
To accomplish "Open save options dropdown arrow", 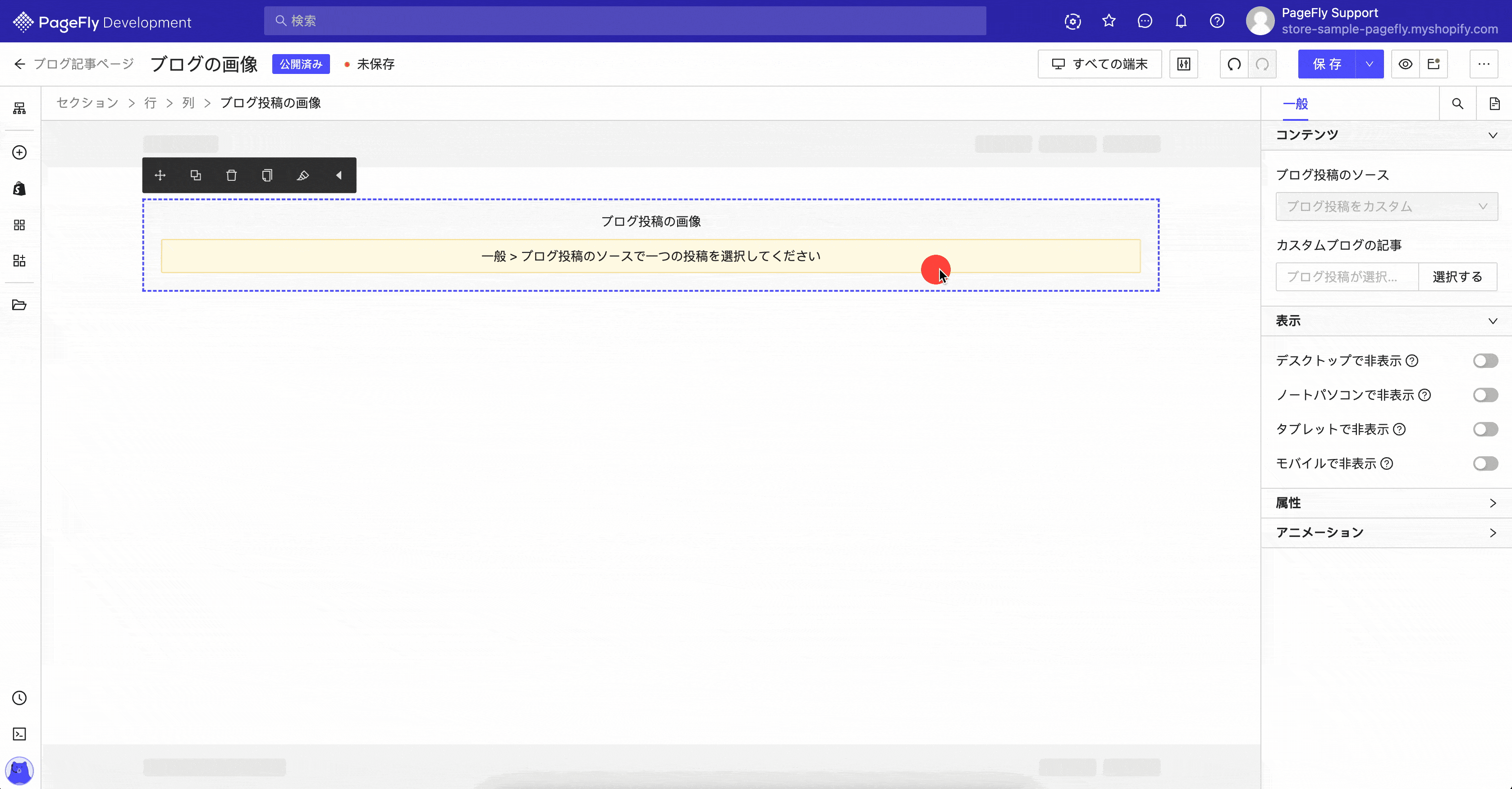I will click(1370, 64).
